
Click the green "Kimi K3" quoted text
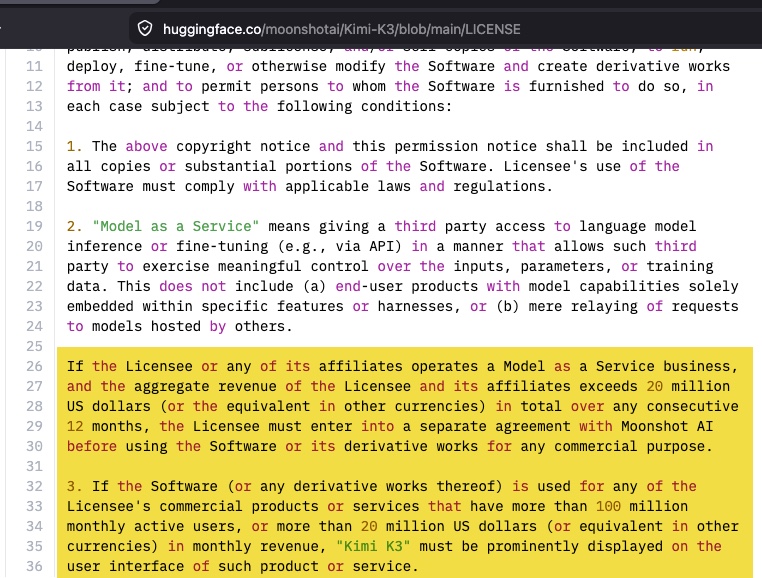point(373,546)
